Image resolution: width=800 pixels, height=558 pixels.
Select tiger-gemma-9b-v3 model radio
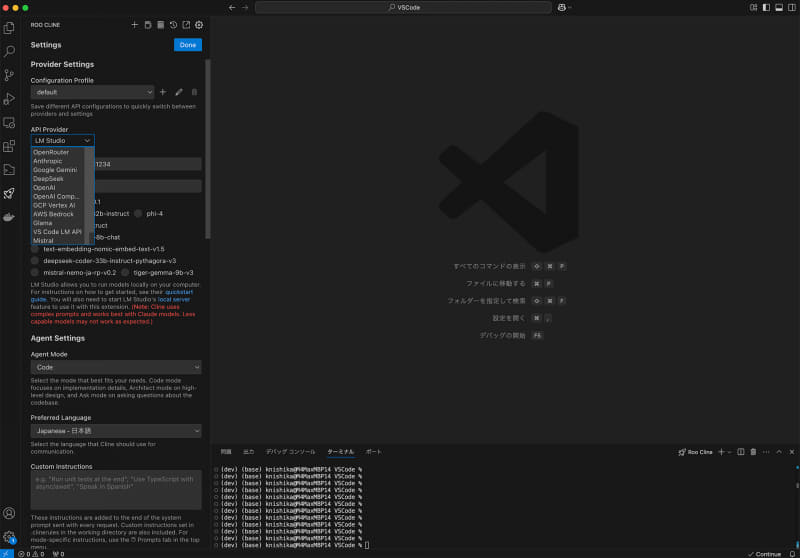click(x=125, y=272)
